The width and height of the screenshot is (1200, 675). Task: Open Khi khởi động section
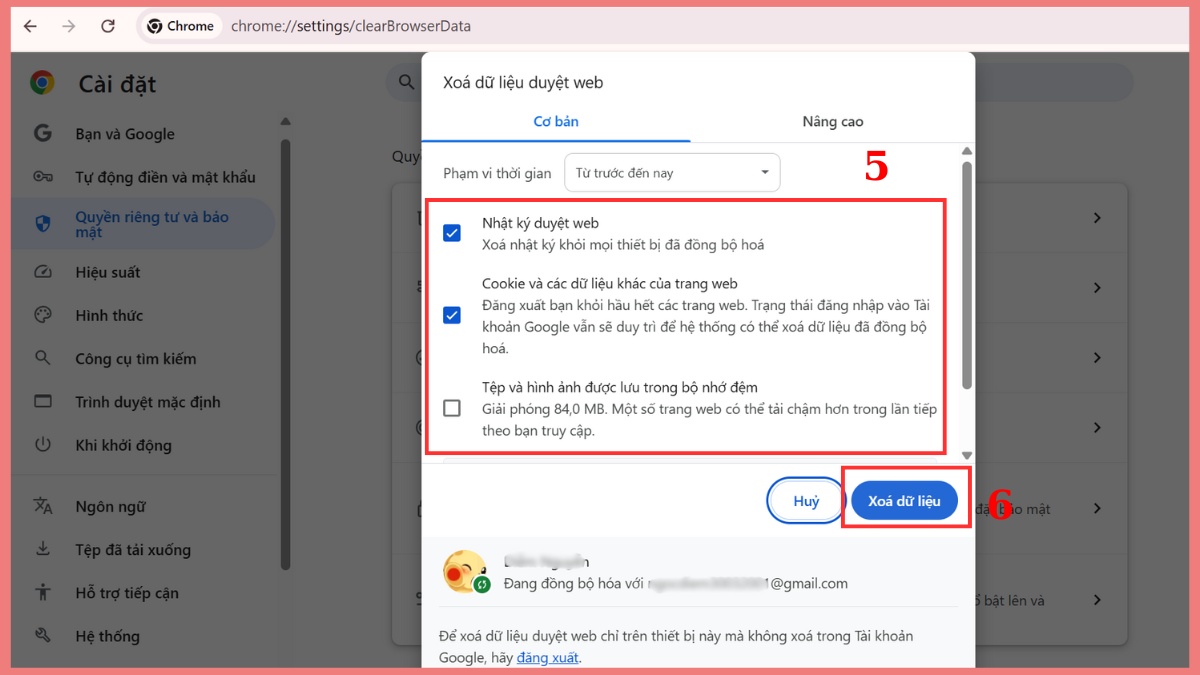tap(123, 445)
